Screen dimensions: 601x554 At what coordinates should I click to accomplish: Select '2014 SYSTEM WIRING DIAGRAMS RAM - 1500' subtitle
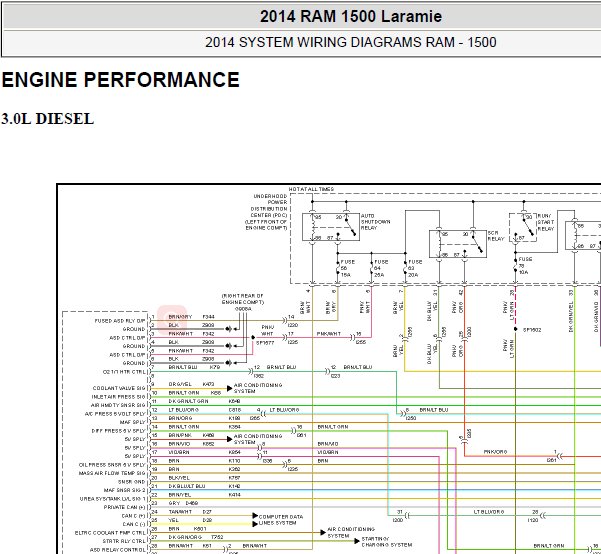(x=351, y=42)
